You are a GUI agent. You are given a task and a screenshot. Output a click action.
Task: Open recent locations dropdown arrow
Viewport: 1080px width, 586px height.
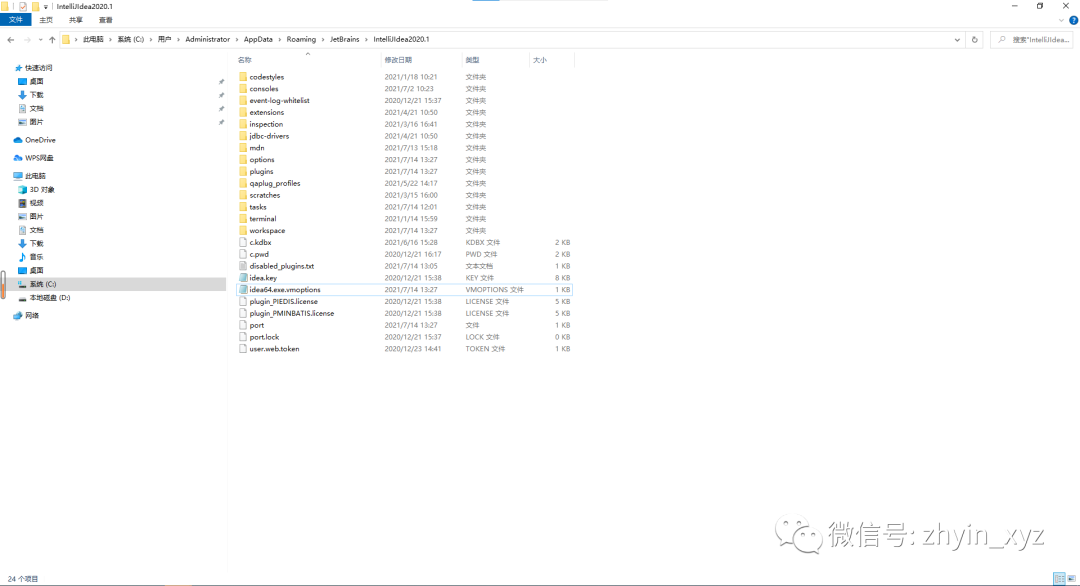tap(40, 40)
